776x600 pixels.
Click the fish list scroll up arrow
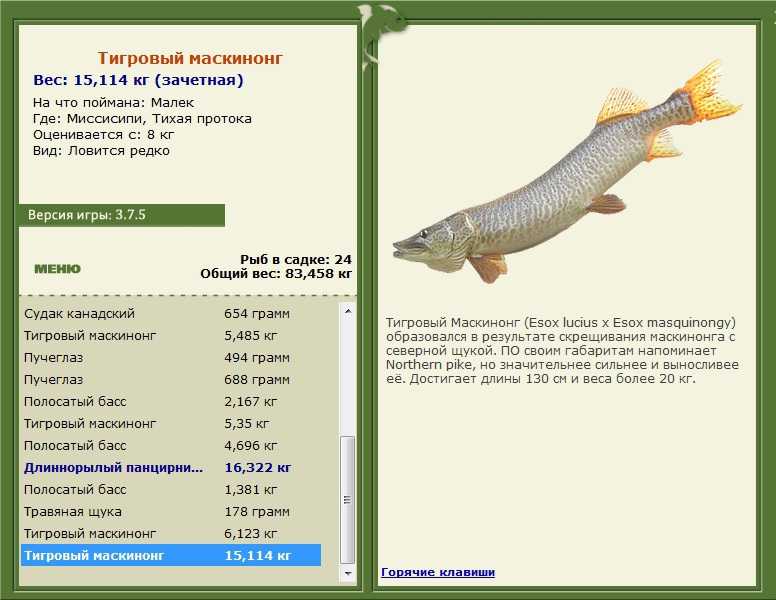(348, 311)
